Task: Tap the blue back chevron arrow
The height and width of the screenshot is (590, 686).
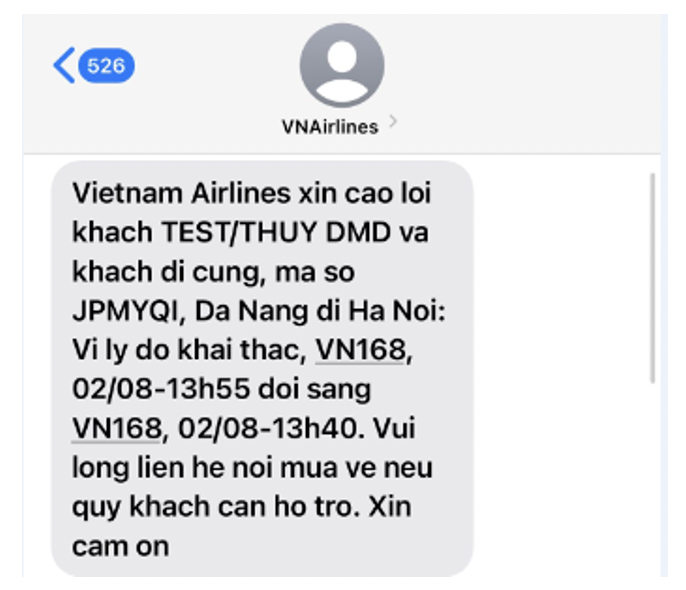Action: click(x=64, y=65)
